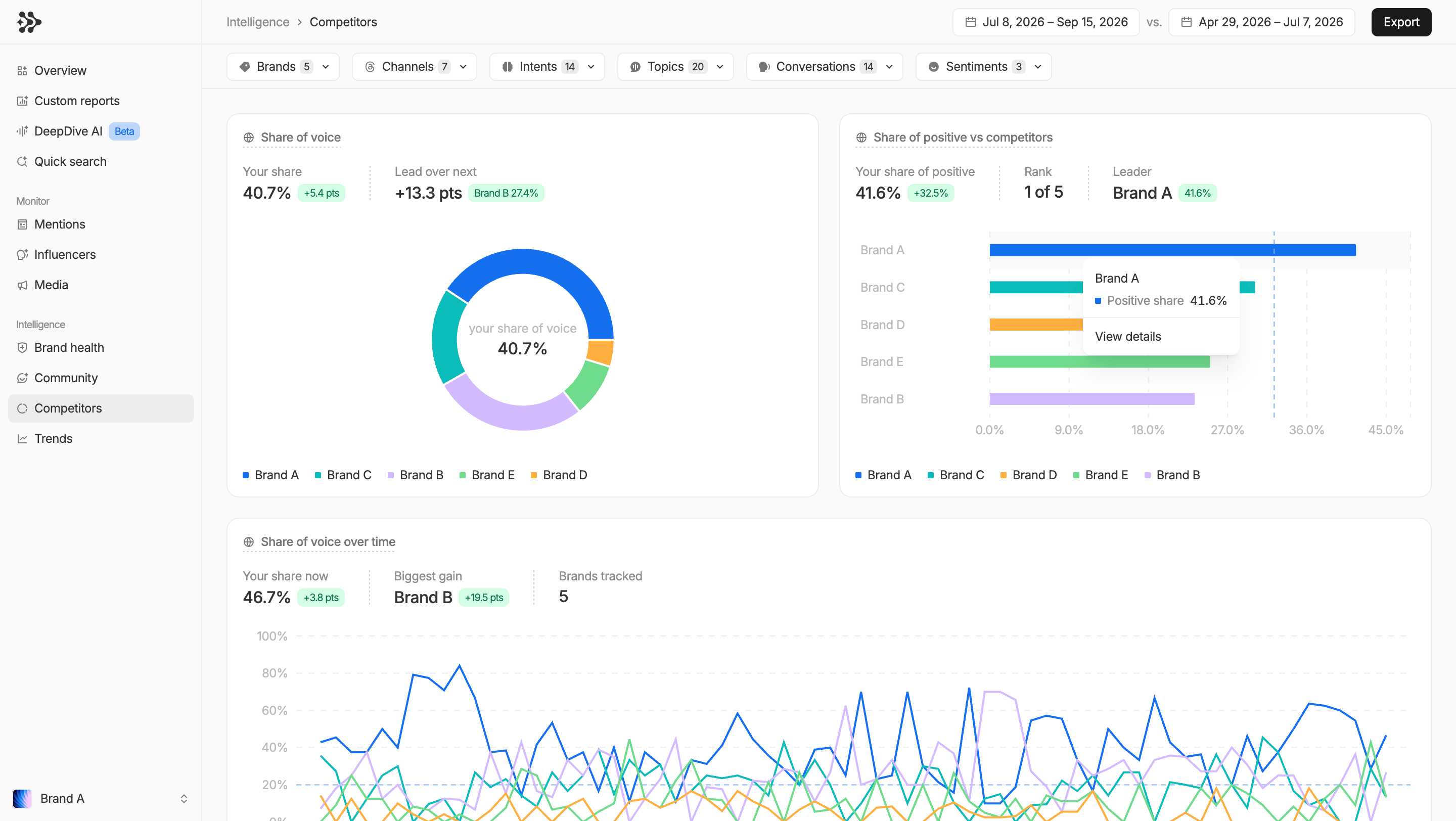Click the Quick search icon
Viewport: 1456px width, 821px height.
(x=22, y=162)
